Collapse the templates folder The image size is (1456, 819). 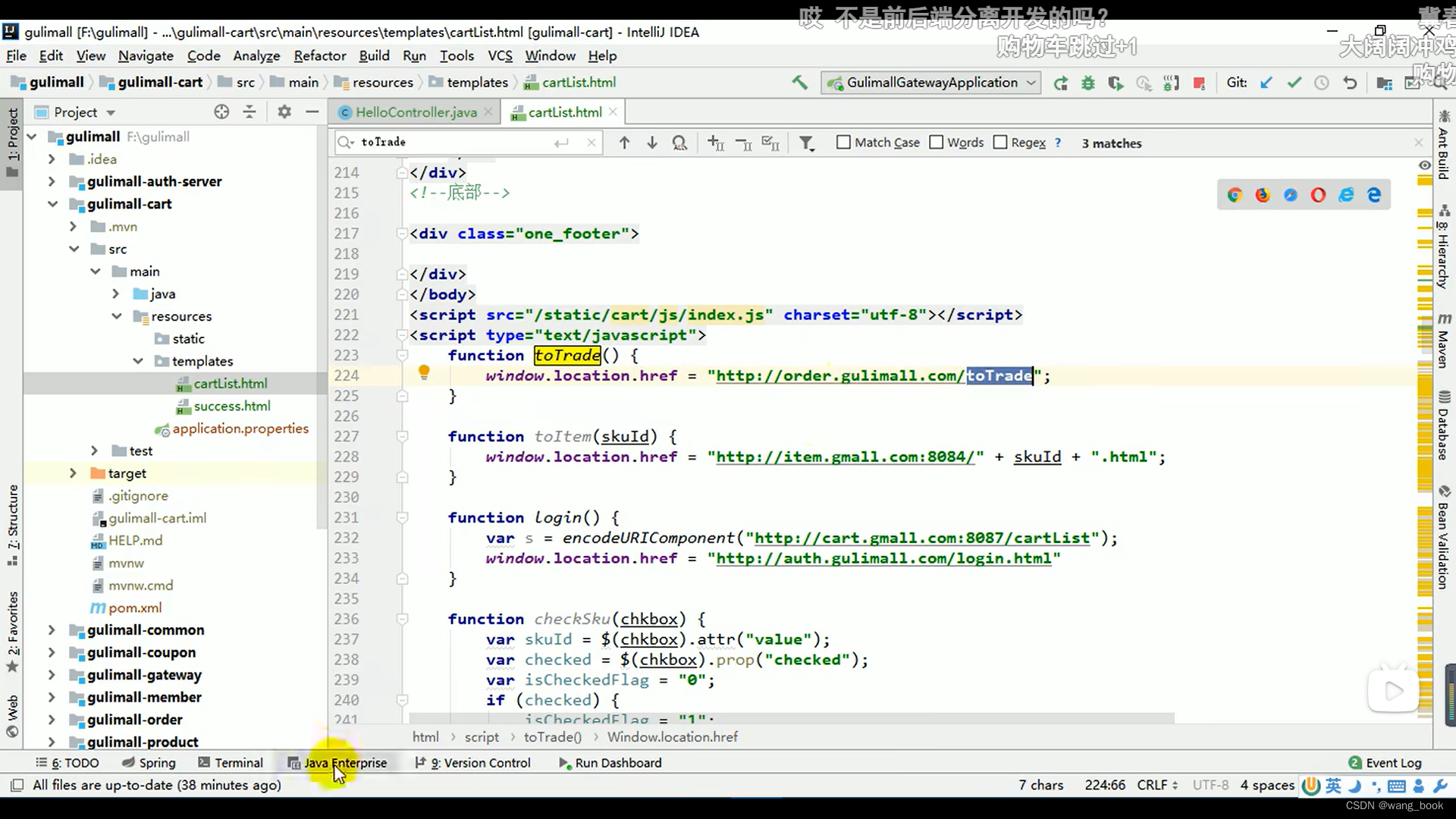(137, 361)
